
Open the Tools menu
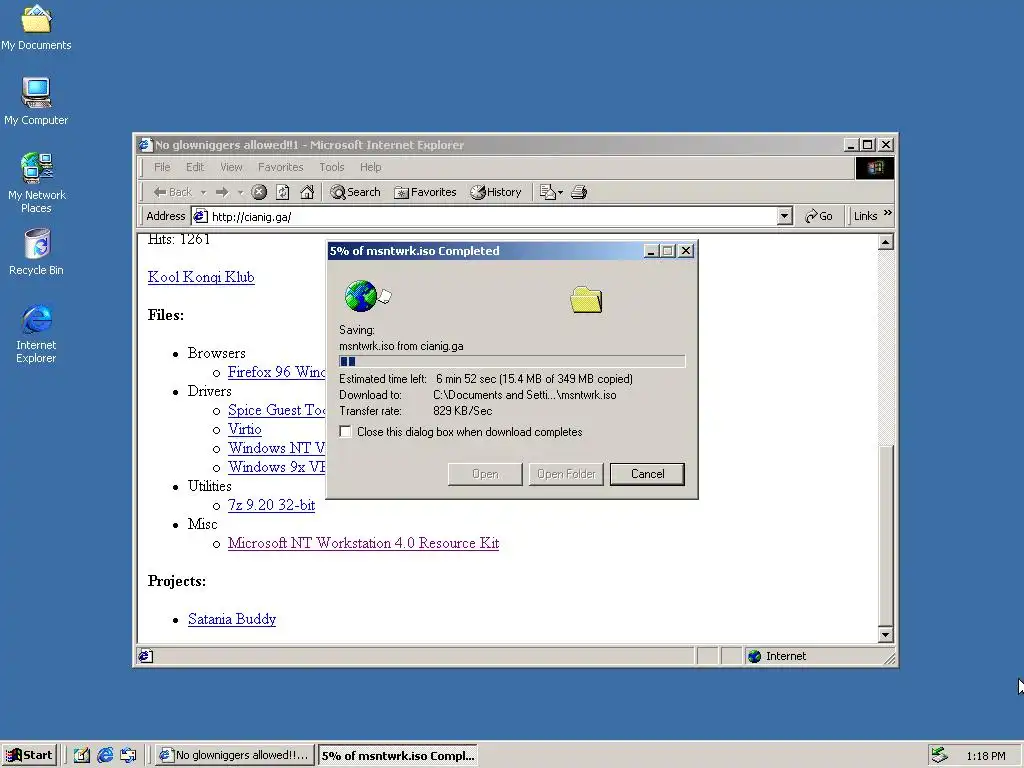pos(332,167)
